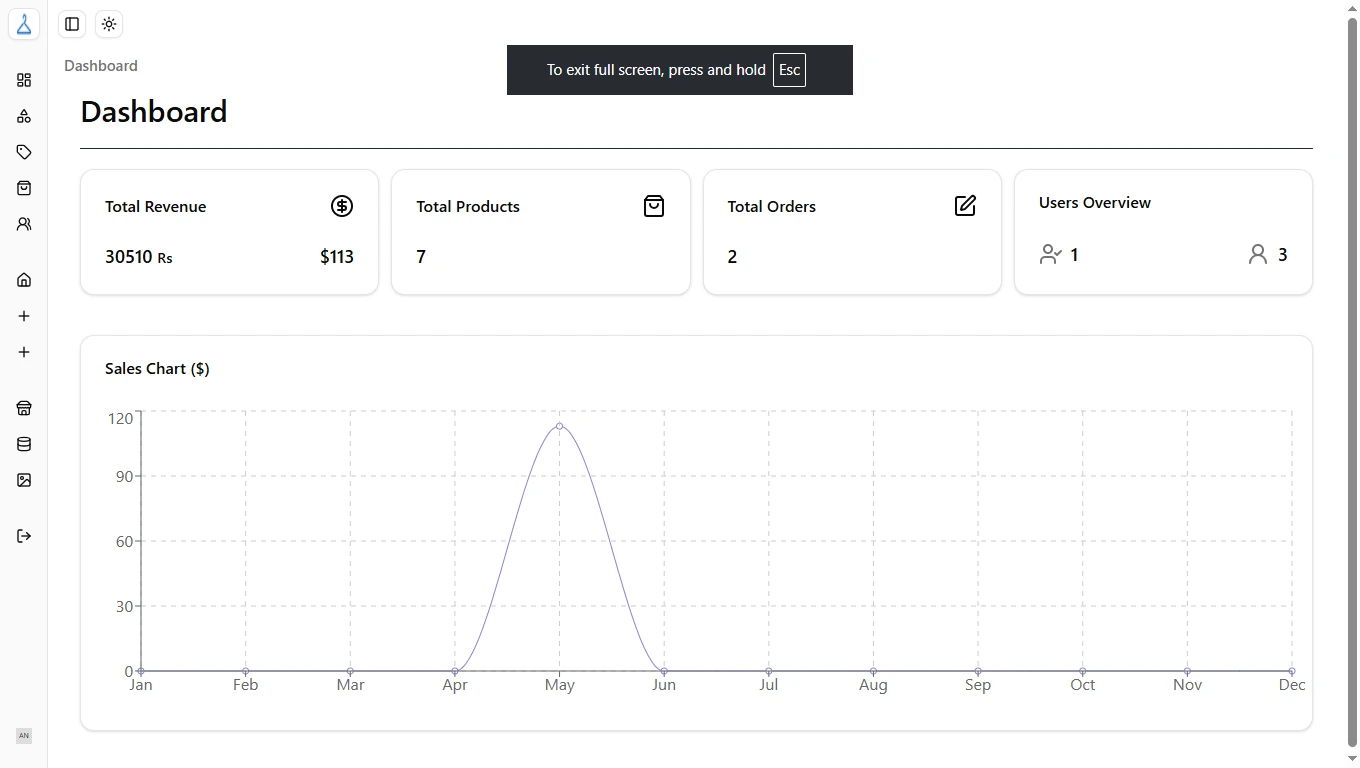
Task: Open the database icon in sidebar
Action: pos(24,444)
